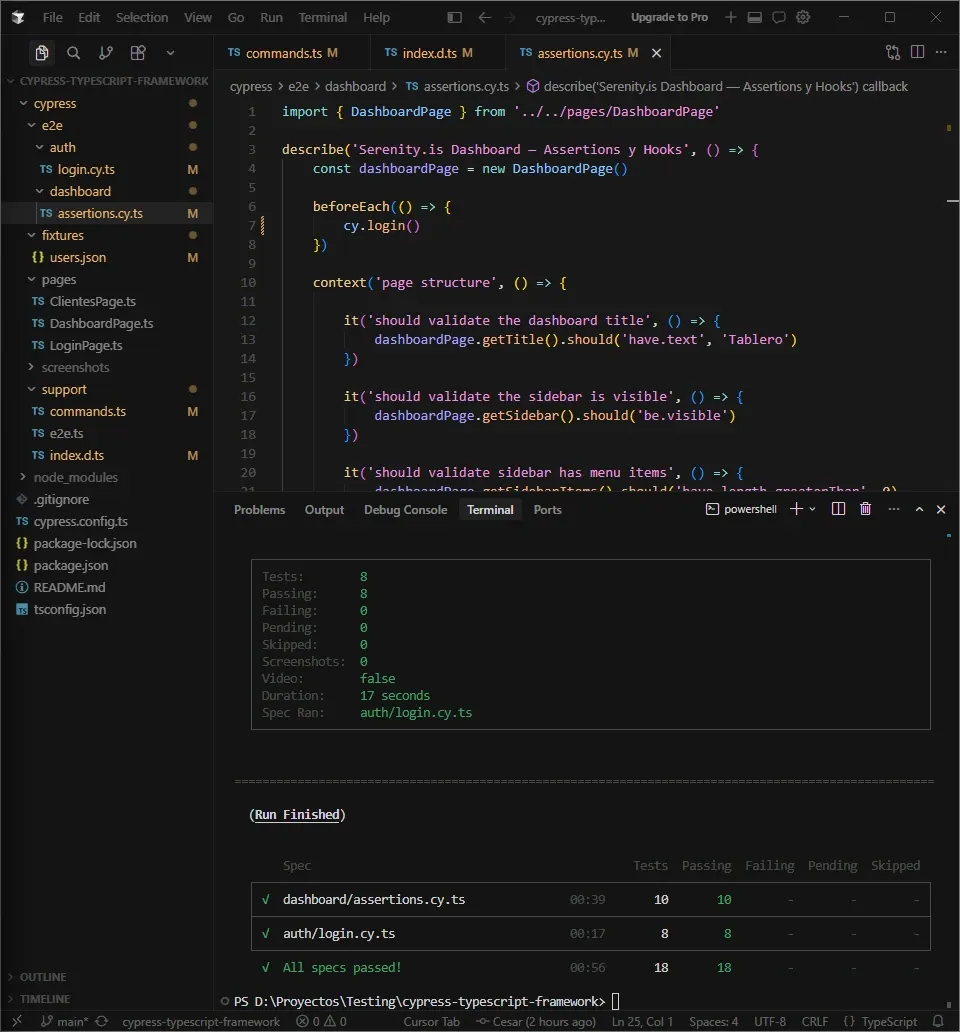Open the Terminal menu
Viewport: 960px width, 1032px height.
coord(322,17)
